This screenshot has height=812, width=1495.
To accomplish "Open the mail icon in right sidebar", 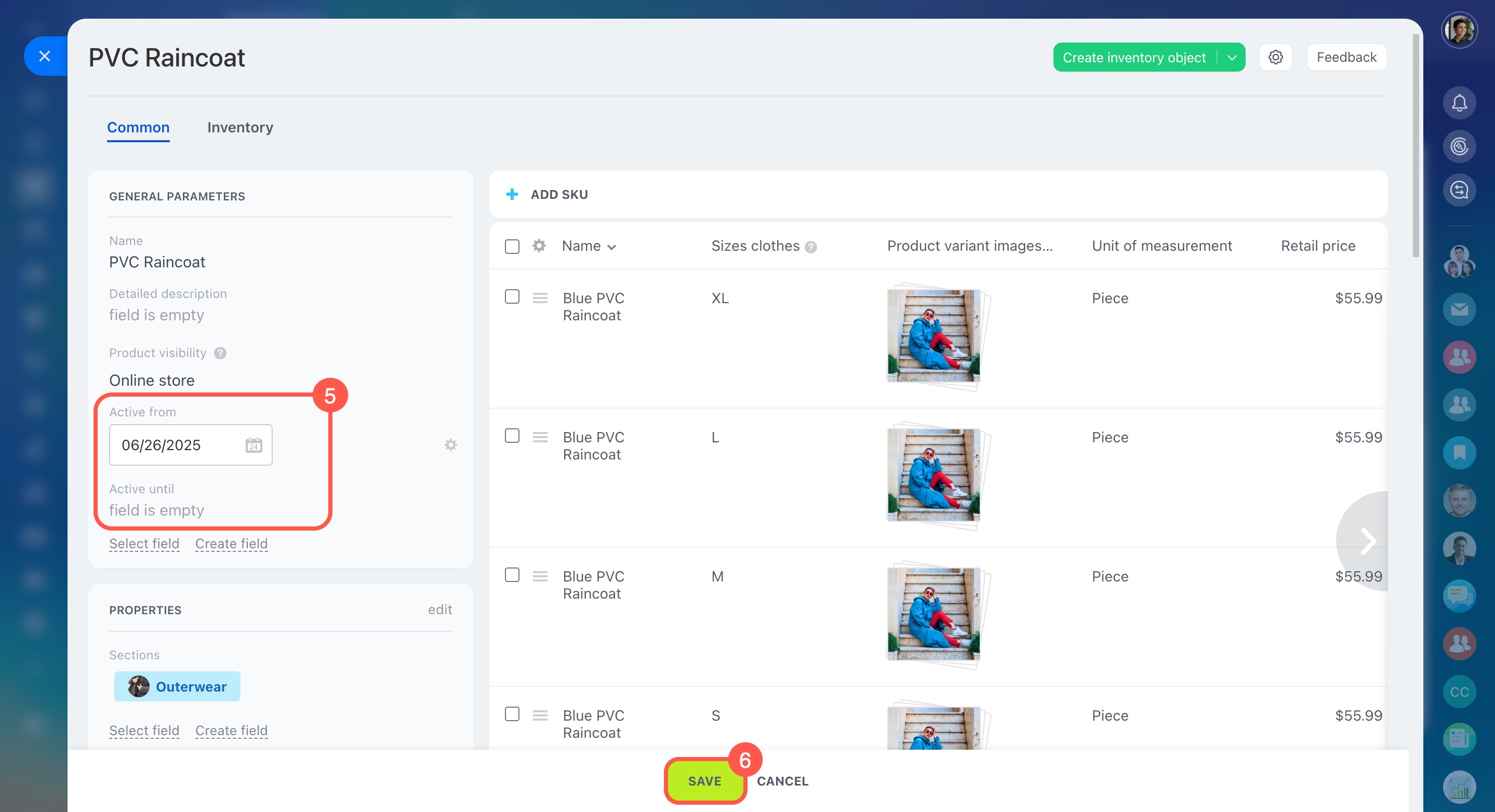I will tap(1459, 309).
